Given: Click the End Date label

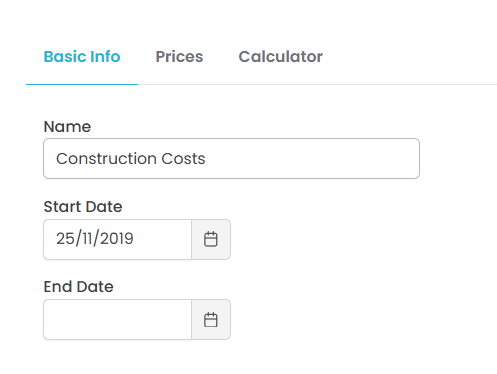Looking at the screenshot, I should coord(79,287).
